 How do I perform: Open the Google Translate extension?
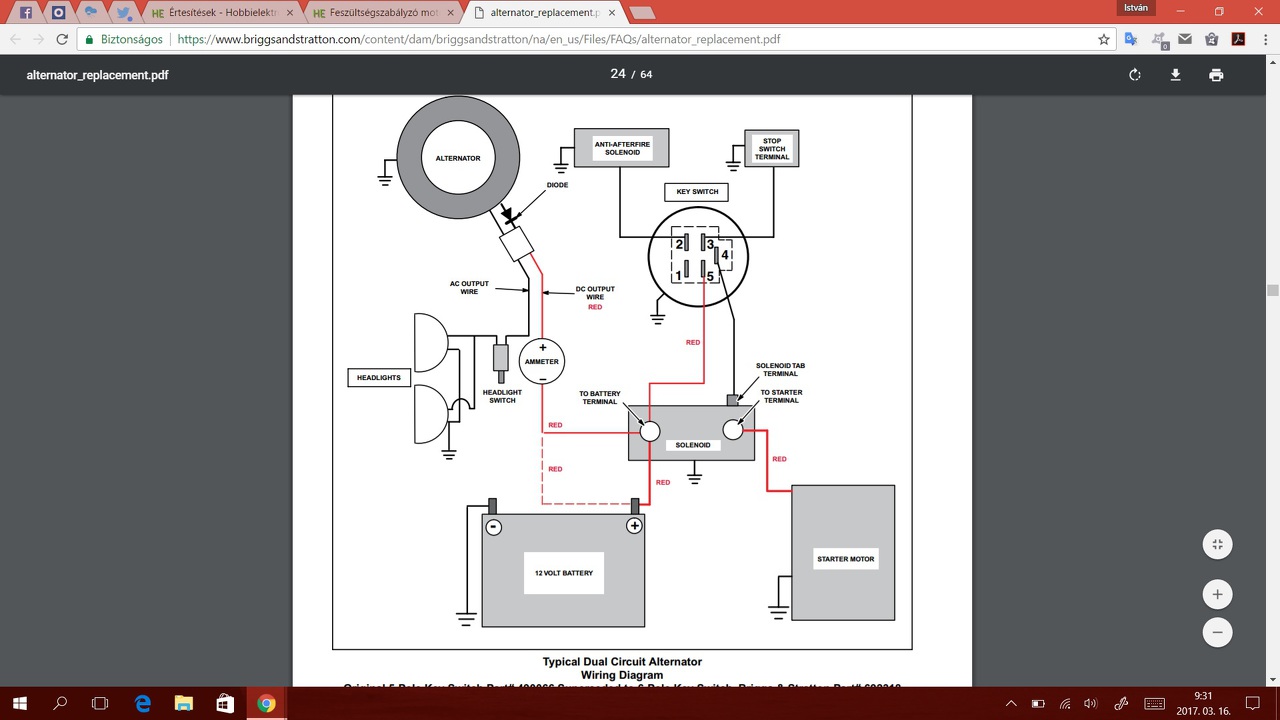pyautogui.click(x=1131, y=40)
